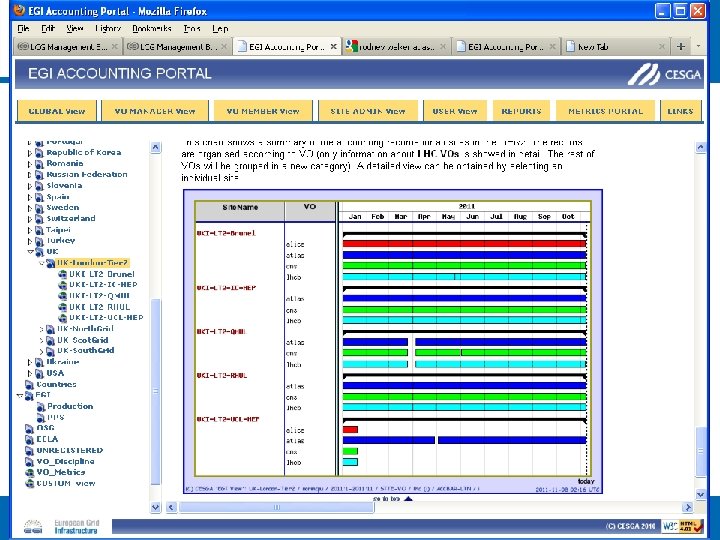Click the CUSTOM view icon in tree
The height and width of the screenshot is (540, 720).
point(29,483)
